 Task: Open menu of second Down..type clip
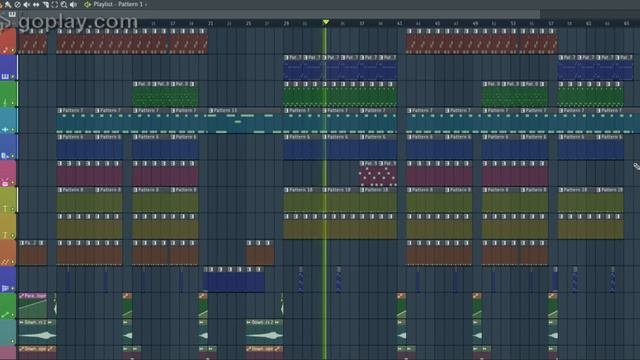pyautogui.click(x=249, y=349)
